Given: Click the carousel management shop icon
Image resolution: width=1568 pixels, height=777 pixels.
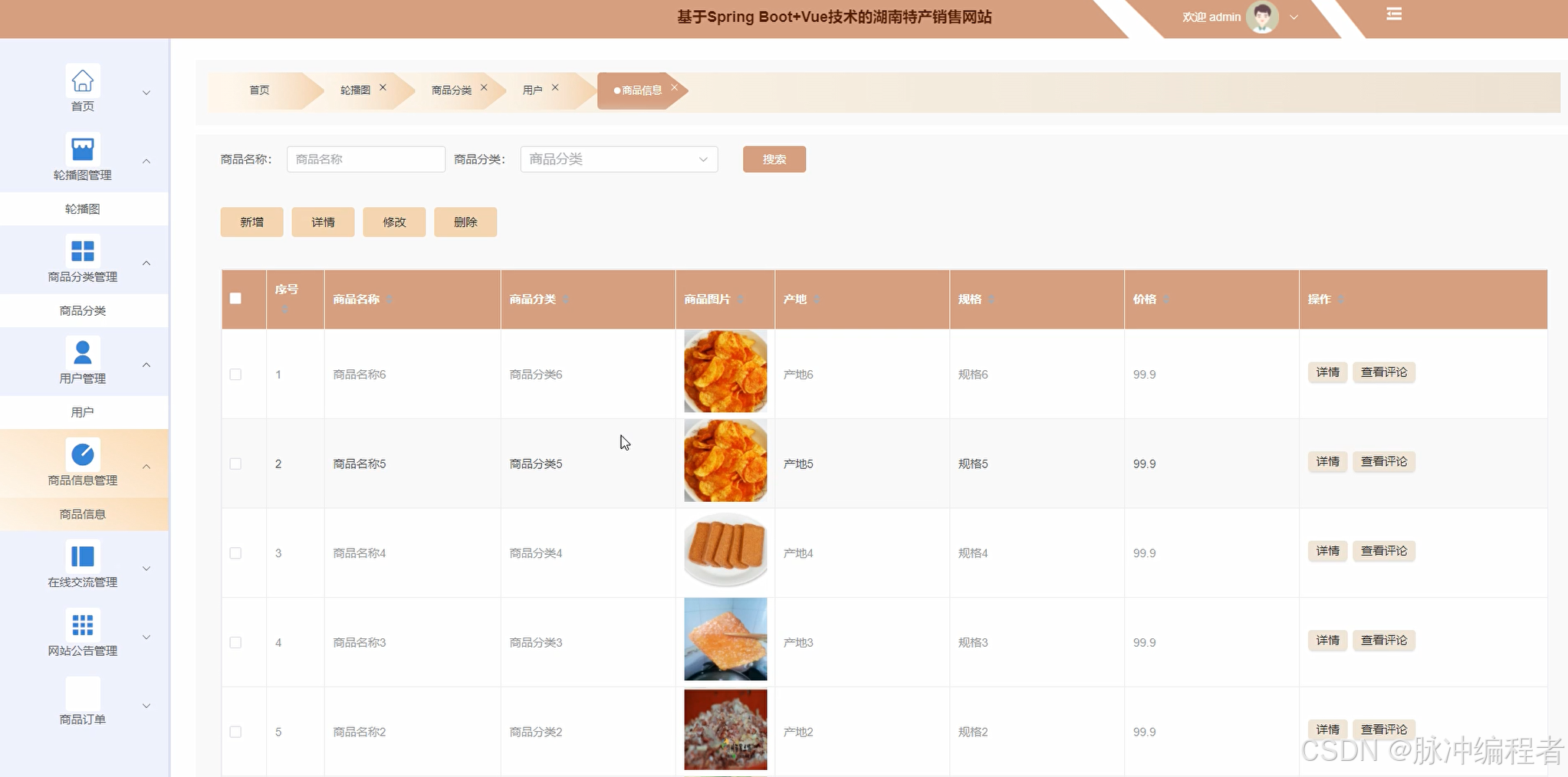Looking at the screenshot, I should tap(83, 149).
